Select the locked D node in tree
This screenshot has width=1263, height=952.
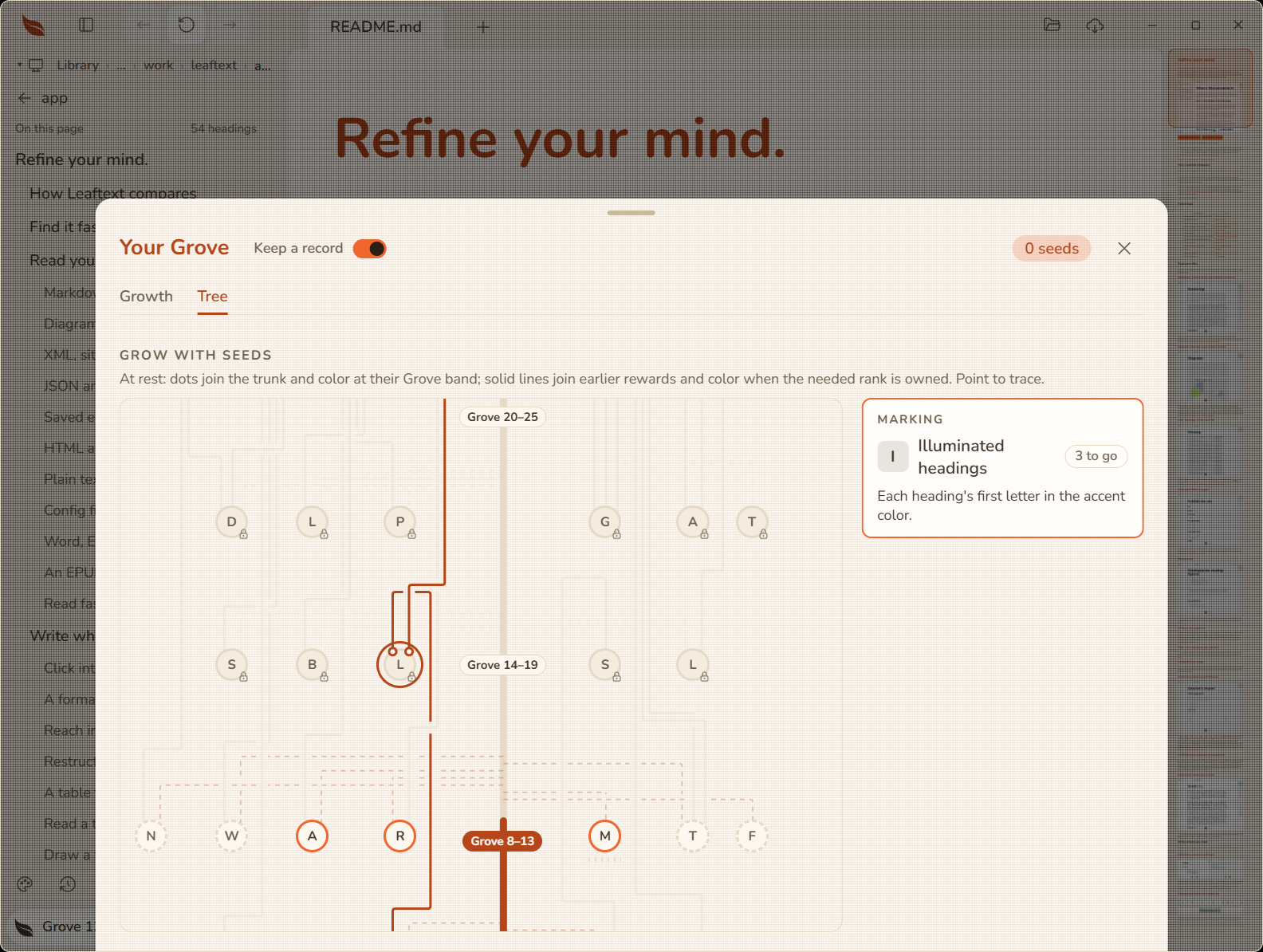tap(232, 522)
